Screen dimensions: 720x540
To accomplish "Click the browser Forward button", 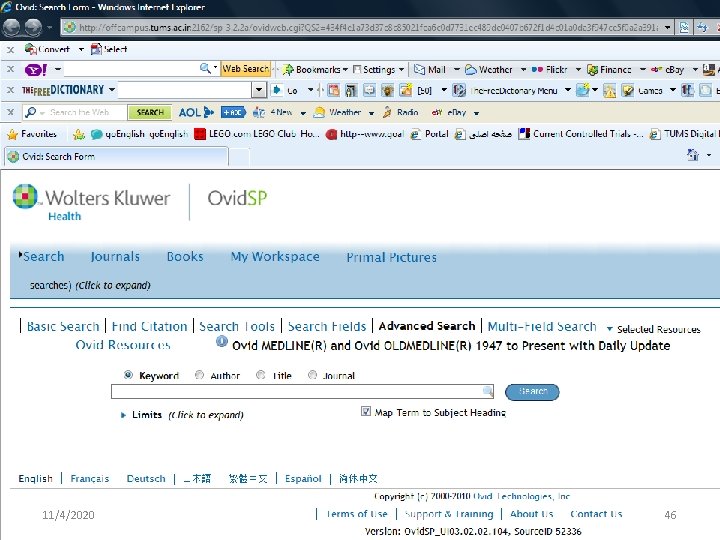I will (33, 28).
